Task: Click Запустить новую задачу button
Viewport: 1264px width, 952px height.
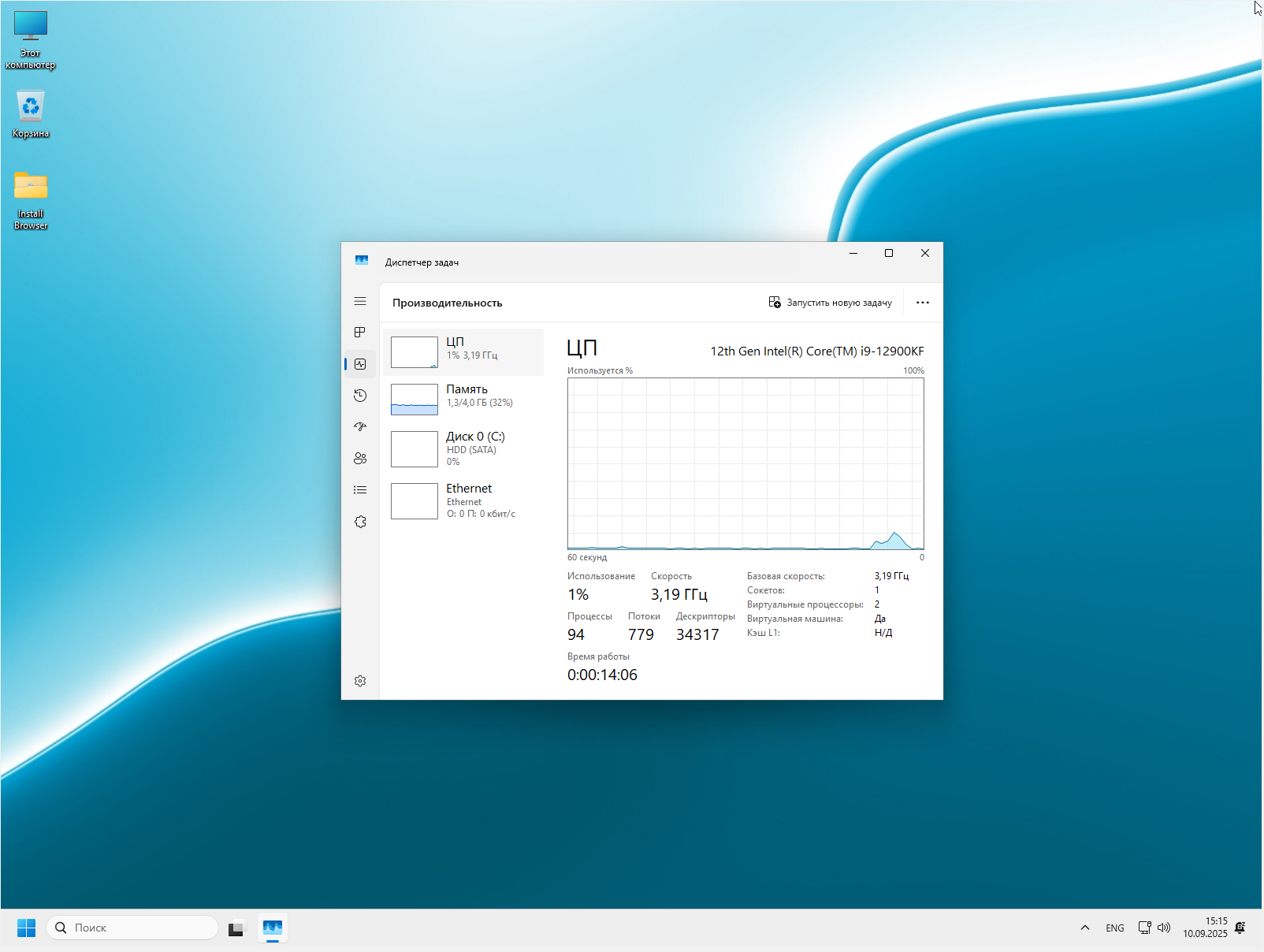Action: [831, 303]
